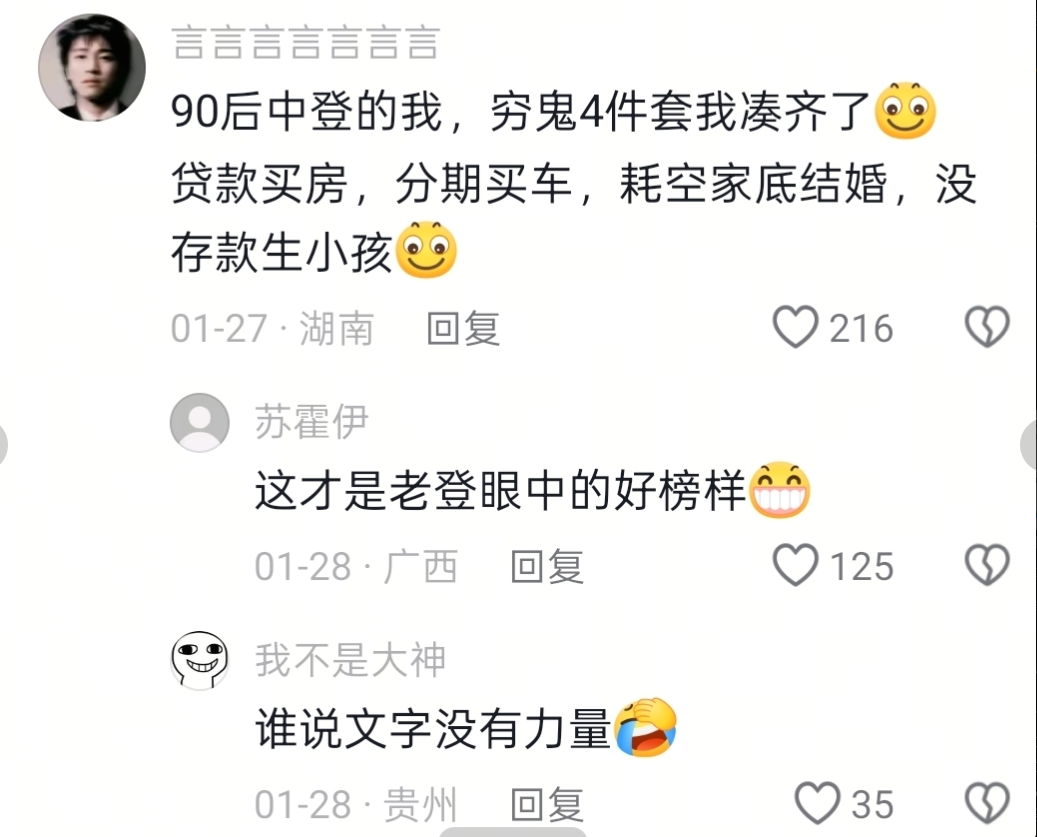Image resolution: width=1037 pixels, height=837 pixels.
Task: Open username 言言言言言言言 profile
Action: [x=306, y=43]
